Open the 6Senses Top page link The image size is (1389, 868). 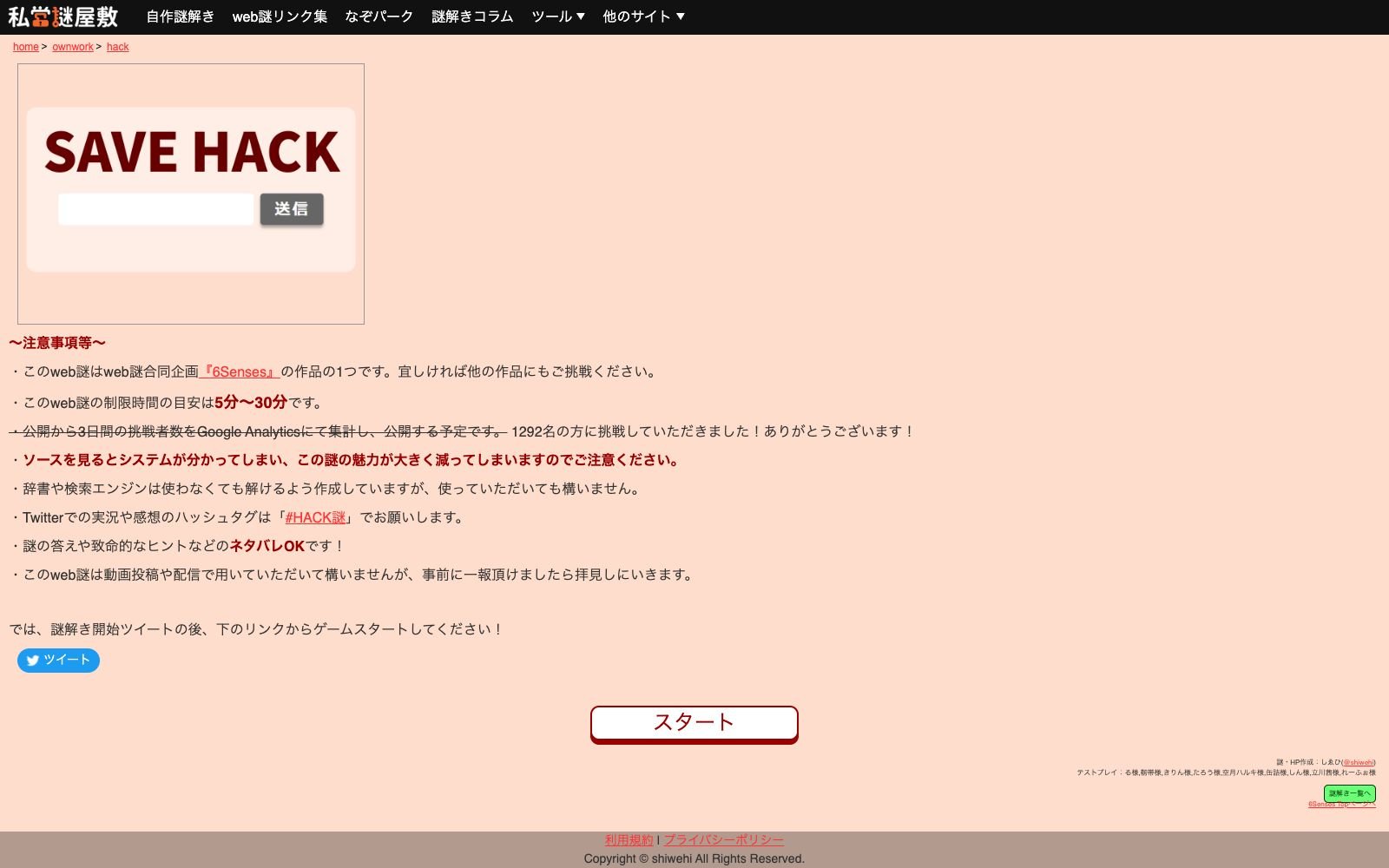(x=1341, y=805)
